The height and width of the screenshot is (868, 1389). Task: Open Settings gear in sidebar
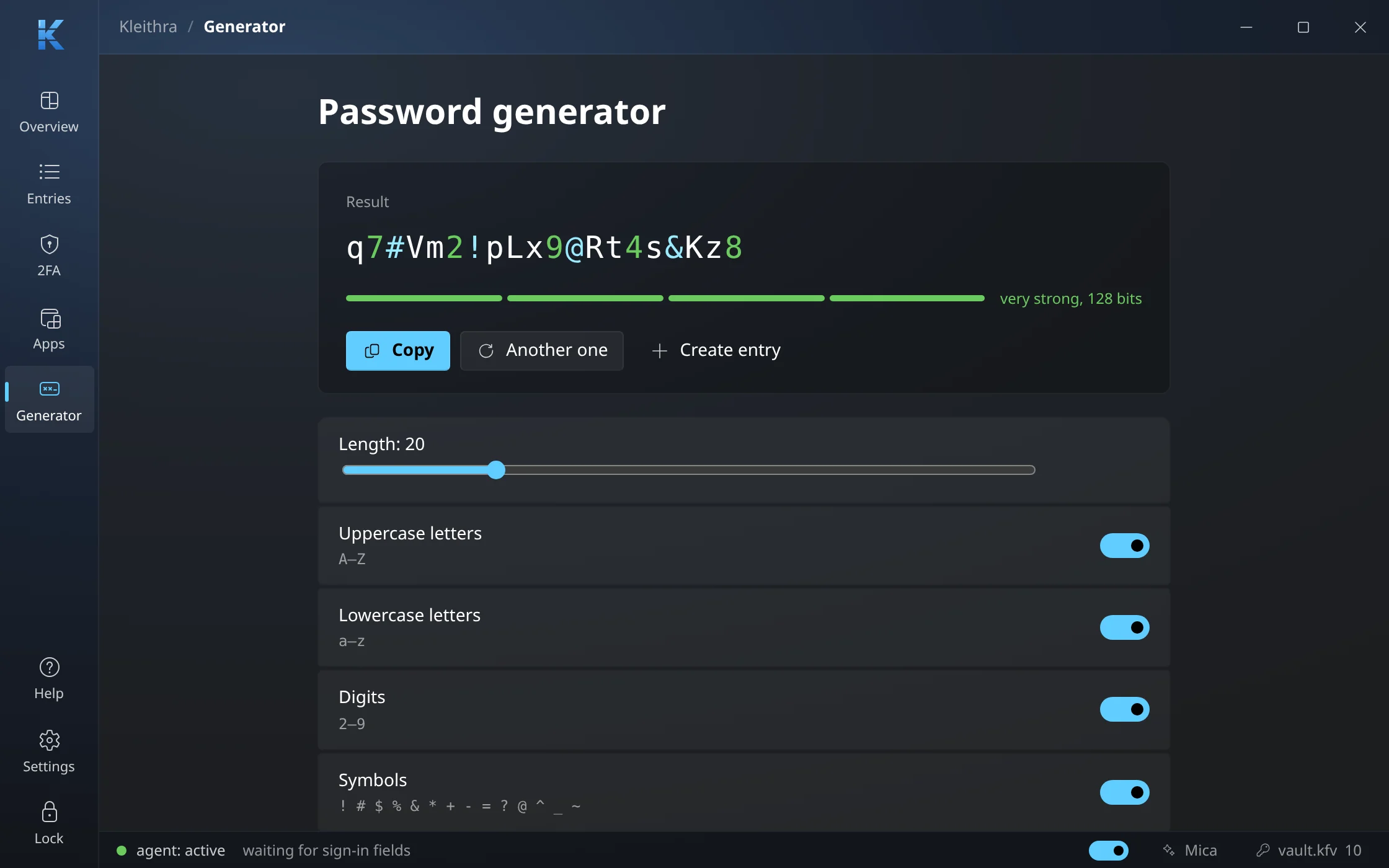tap(49, 751)
